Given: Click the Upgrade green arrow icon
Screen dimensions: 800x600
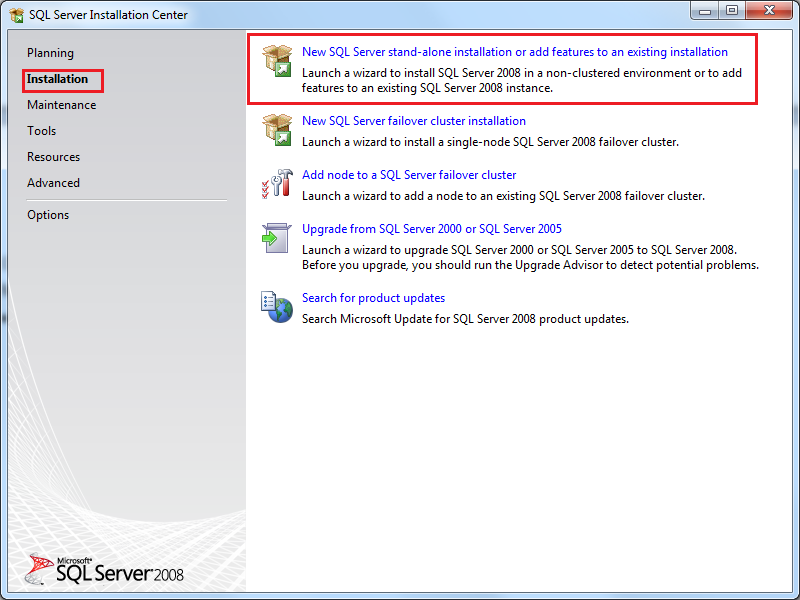Looking at the screenshot, I should click(x=277, y=238).
